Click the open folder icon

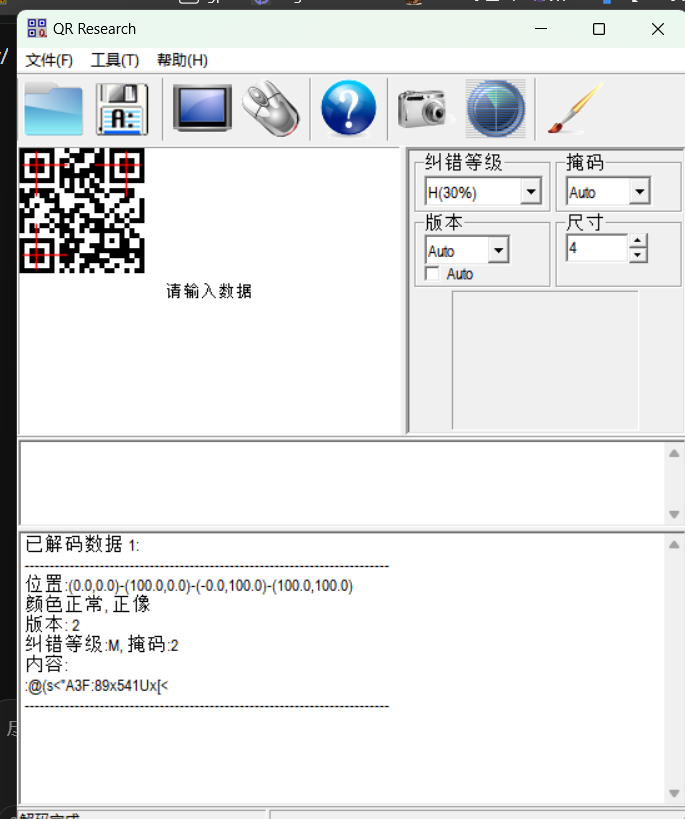pyautogui.click(x=53, y=109)
